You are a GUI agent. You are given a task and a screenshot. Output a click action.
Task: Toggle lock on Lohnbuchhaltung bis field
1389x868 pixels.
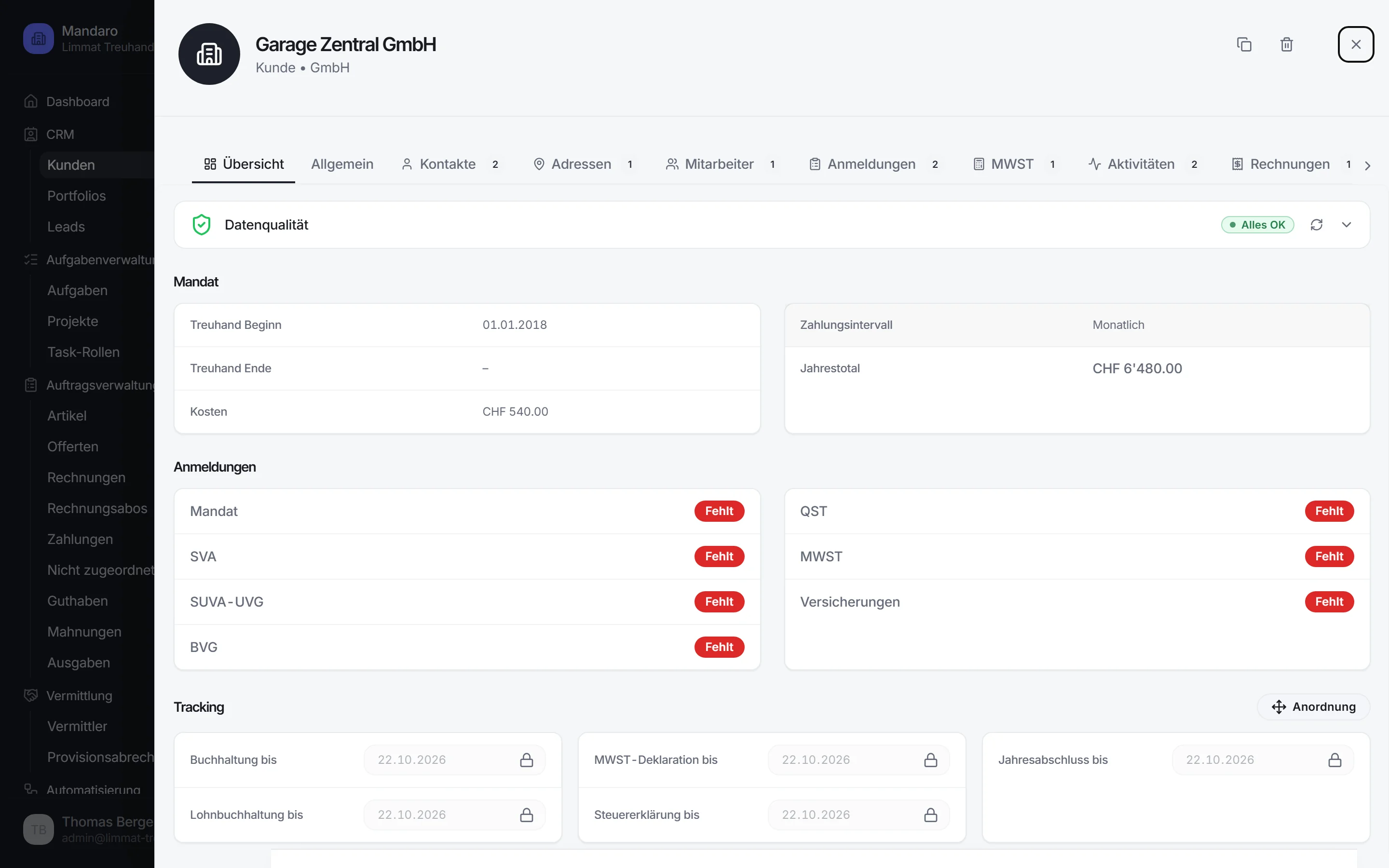click(x=526, y=814)
